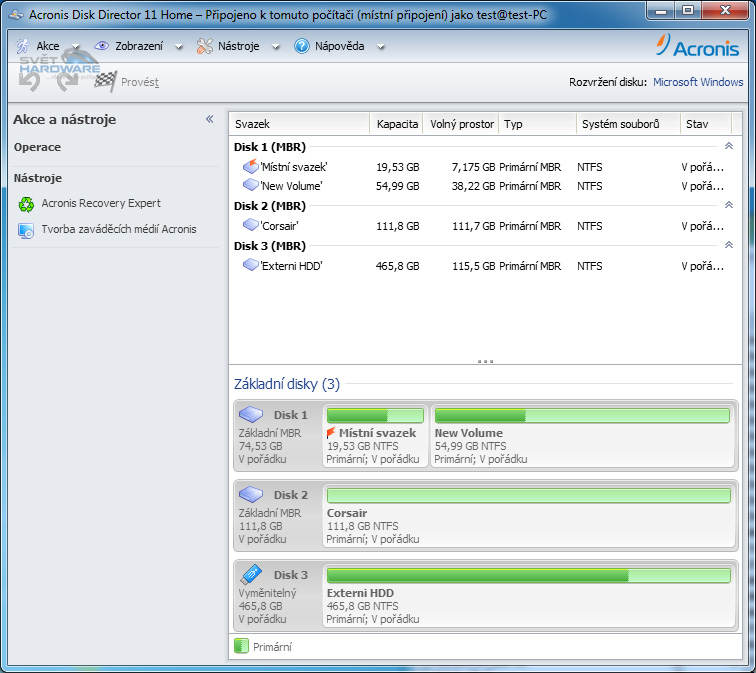Image resolution: width=756 pixels, height=673 pixels.
Task: Sort by Volný prostor column header
Action: (x=461, y=124)
